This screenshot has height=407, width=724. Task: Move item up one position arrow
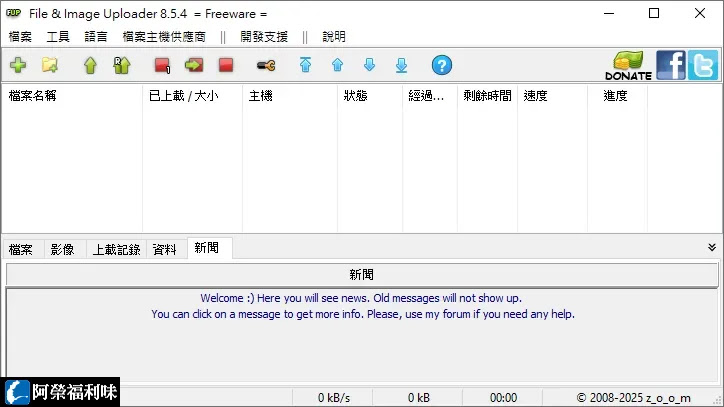point(338,65)
